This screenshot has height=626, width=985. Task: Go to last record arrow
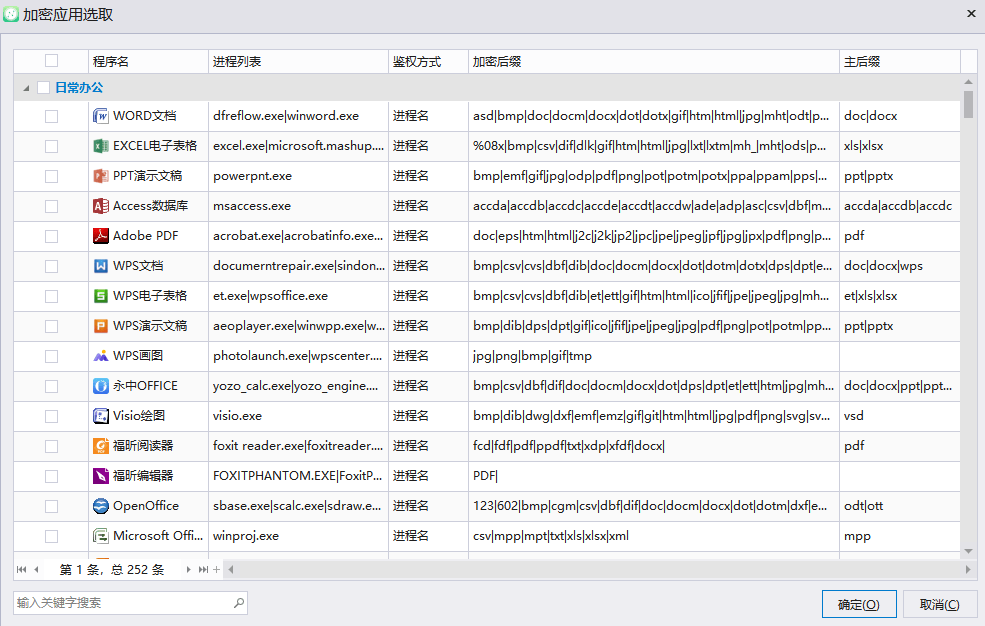pyautogui.click(x=203, y=569)
